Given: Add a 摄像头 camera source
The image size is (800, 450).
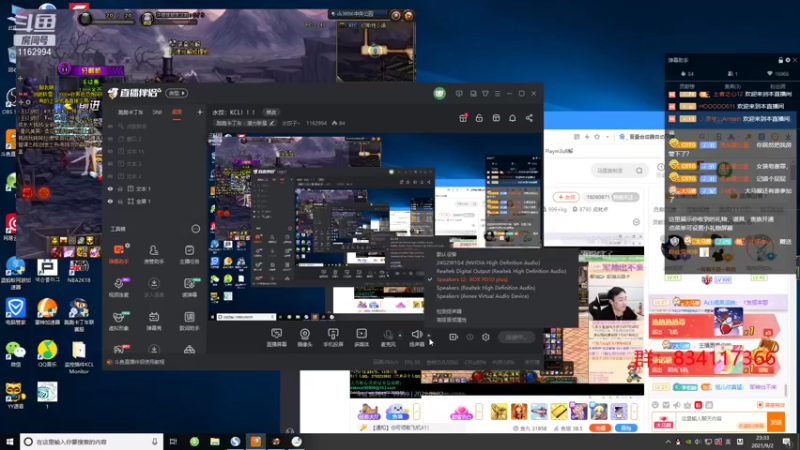Looking at the screenshot, I should coord(305,337).
